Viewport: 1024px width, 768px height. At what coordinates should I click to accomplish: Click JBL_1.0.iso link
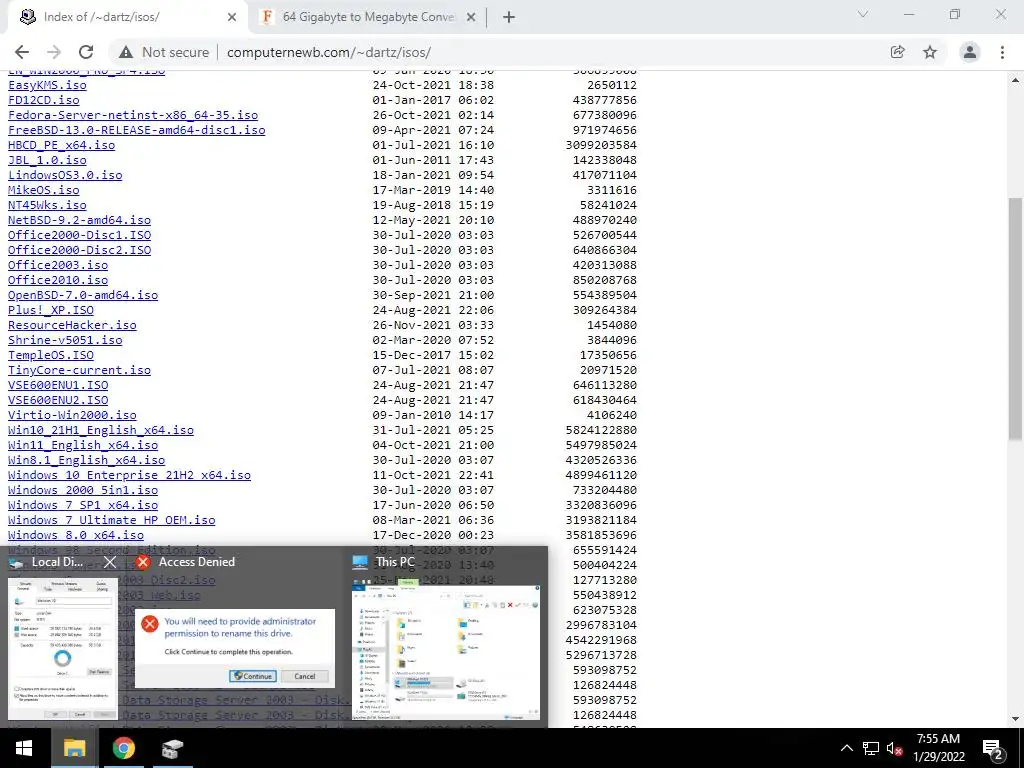[x=47, y=160]
